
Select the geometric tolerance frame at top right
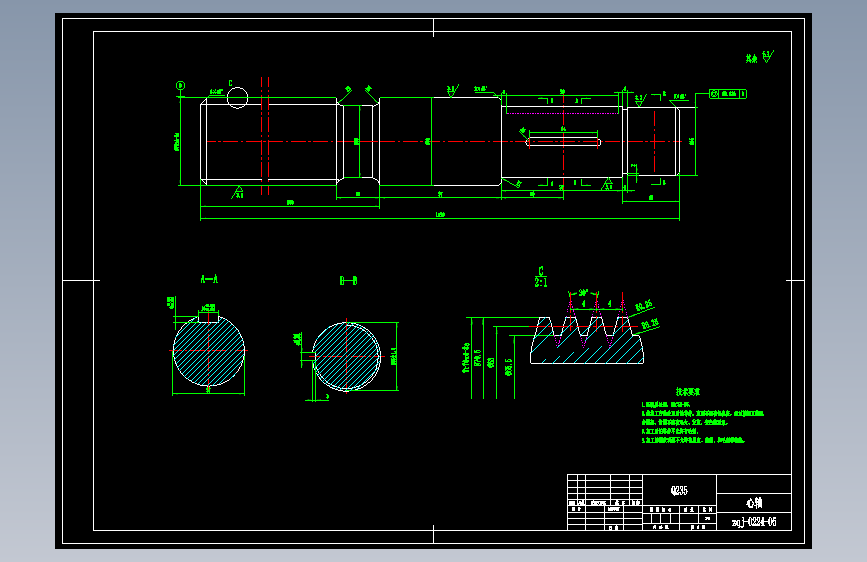(728, 94)
